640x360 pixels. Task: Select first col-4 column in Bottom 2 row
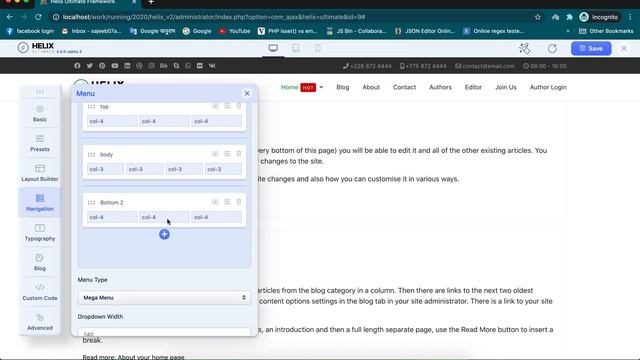click(x=112, y=217)
